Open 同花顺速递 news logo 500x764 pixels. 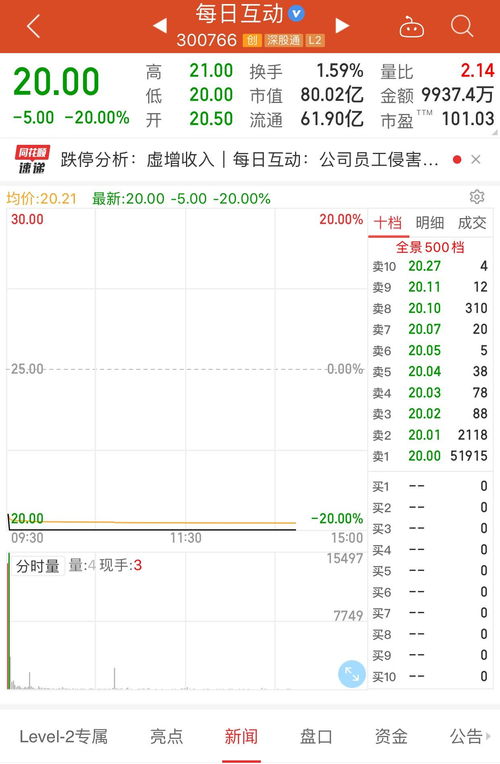pyautogui.click(x=32, y=159)
